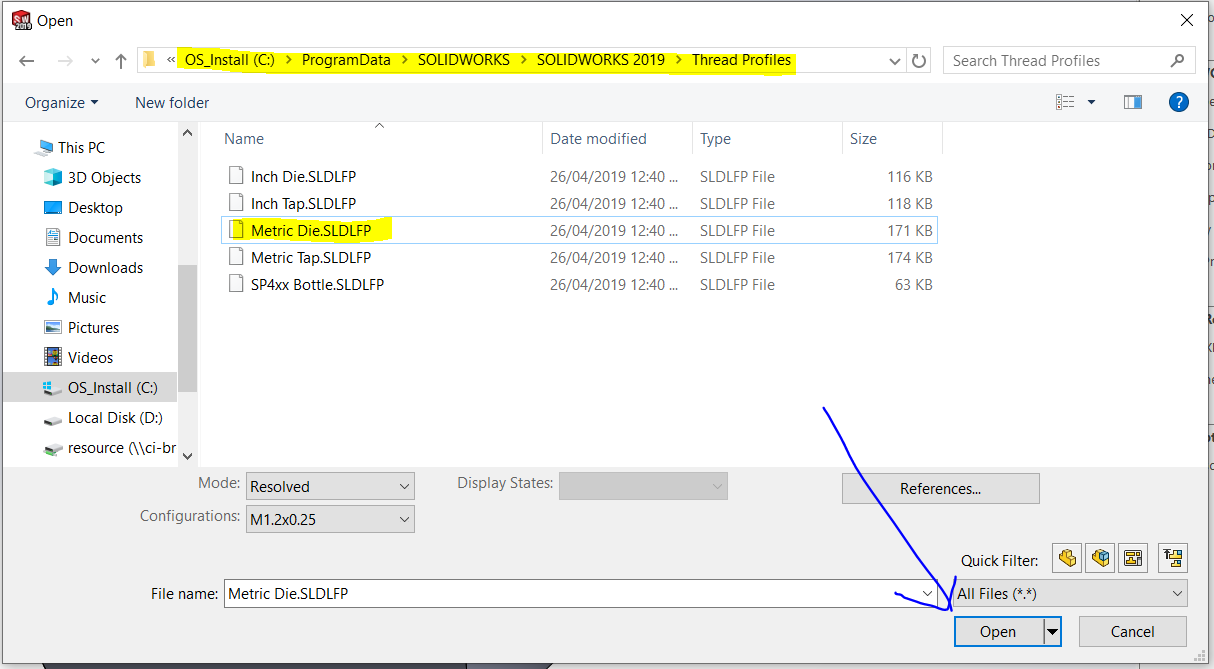Go to SOLIDWORKS folder in the address path
The height and width of the screenshot is (669, 1214).
coord(463,60)
